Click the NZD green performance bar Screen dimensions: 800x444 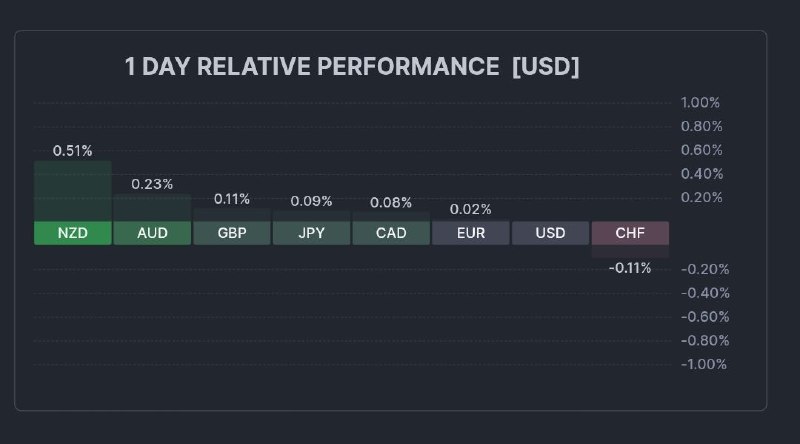[x=72, y=190]
